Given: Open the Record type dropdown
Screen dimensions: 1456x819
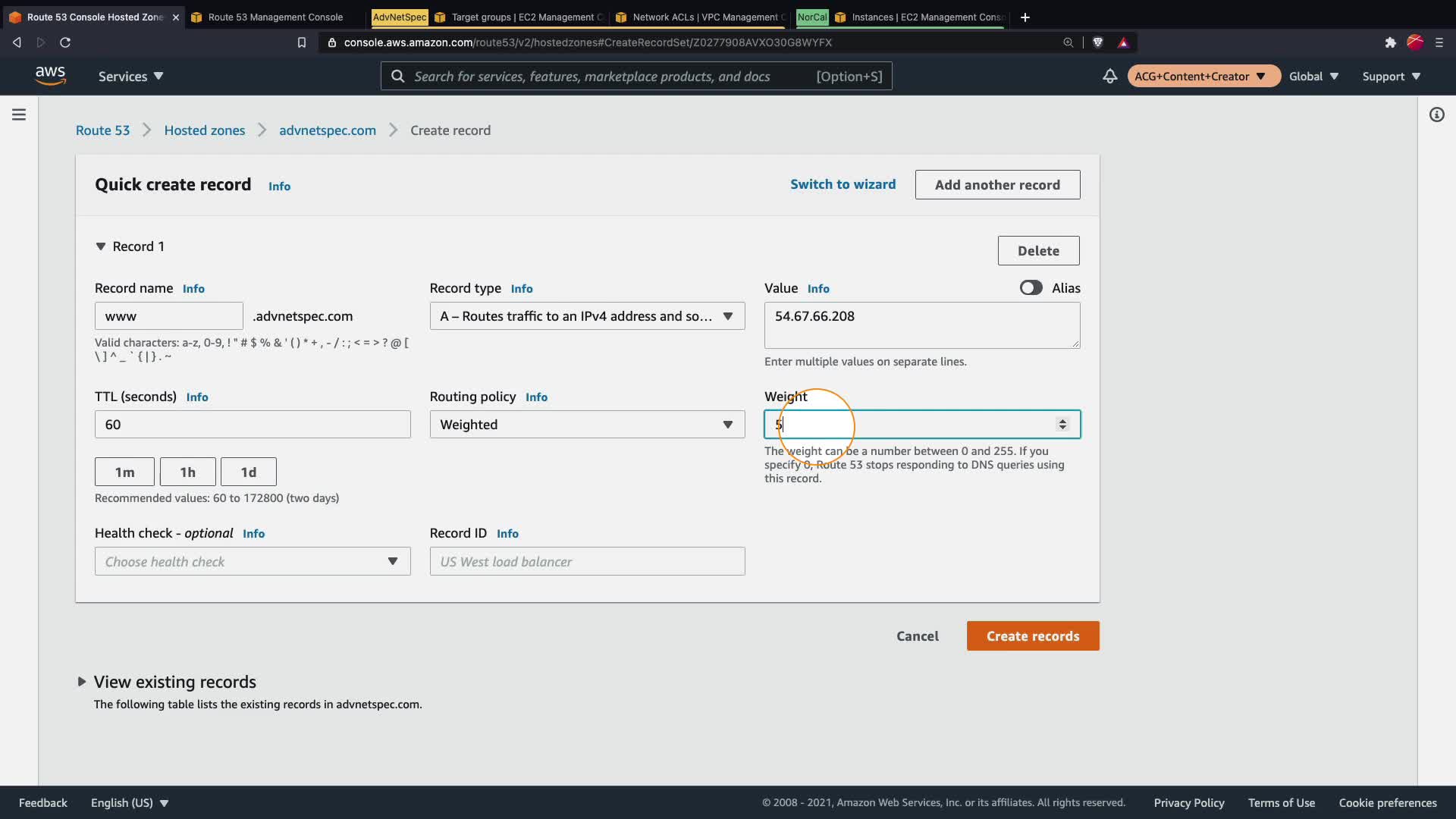Looking at the screenshot, I should tap(587, 316).
